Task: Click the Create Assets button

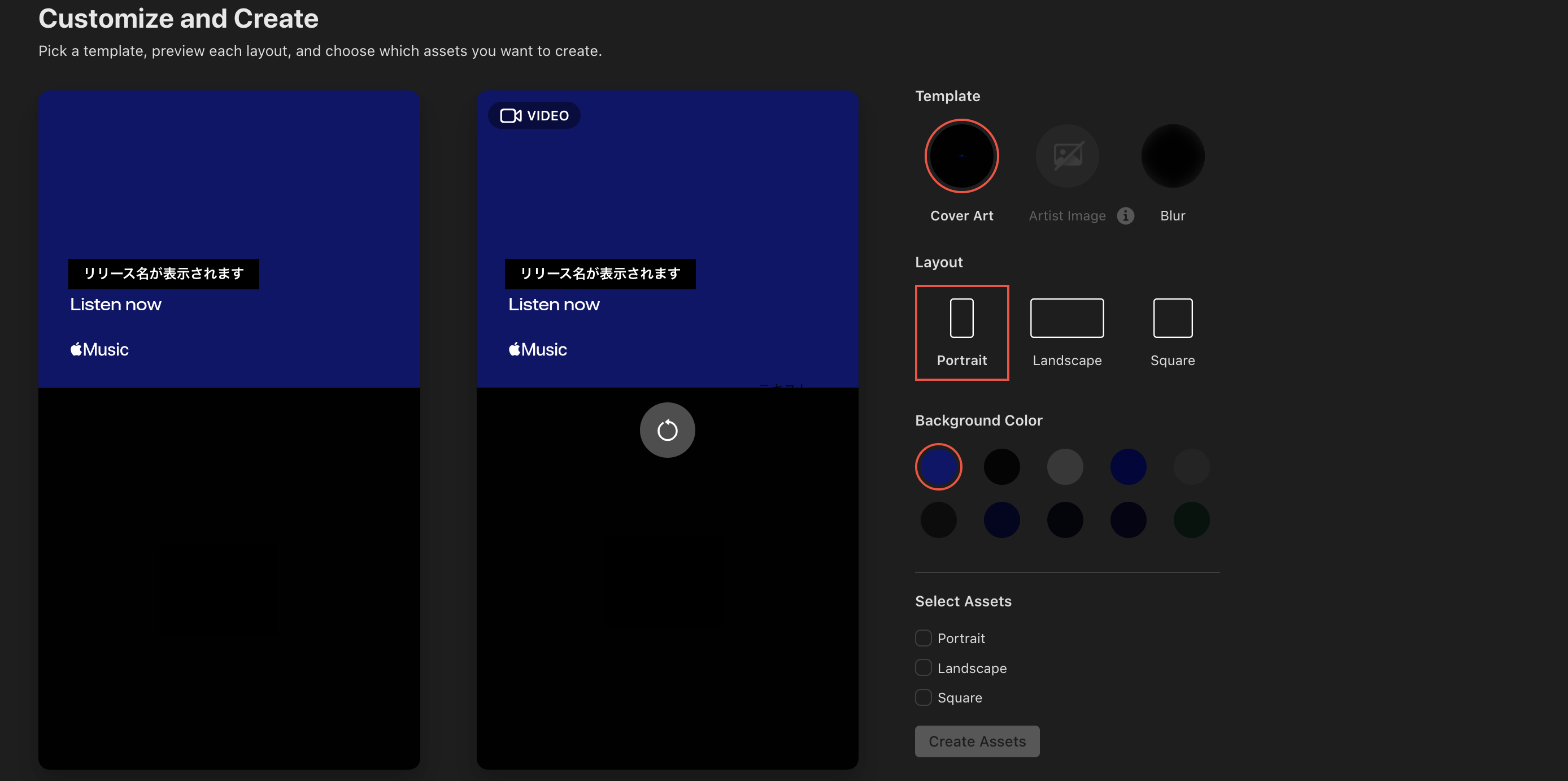Action: tap(977, 741)
